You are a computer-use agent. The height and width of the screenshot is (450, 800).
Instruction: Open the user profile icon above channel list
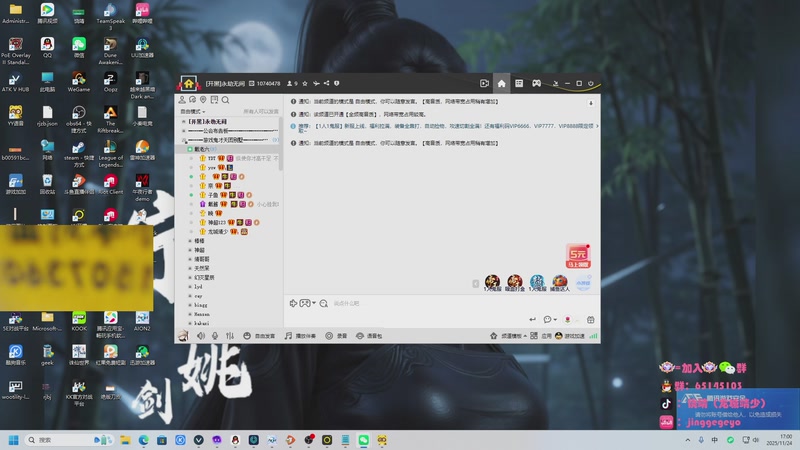[182, 99]
